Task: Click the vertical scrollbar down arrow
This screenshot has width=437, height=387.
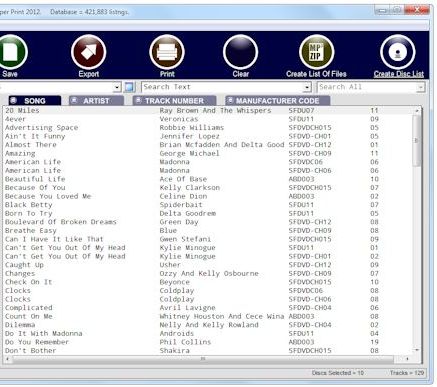Action: 417,350
